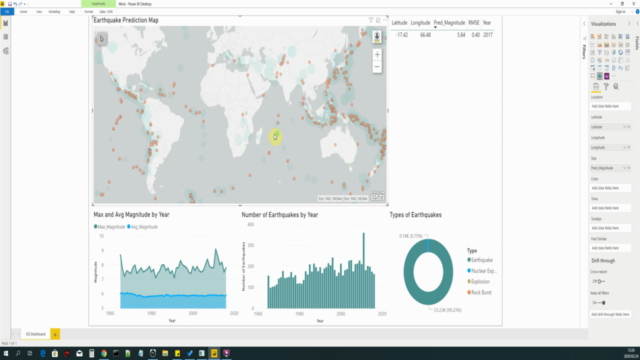Open the Longitude field dropdown arrow
Screen dimensions: 640x360
[x=624, y=147]
